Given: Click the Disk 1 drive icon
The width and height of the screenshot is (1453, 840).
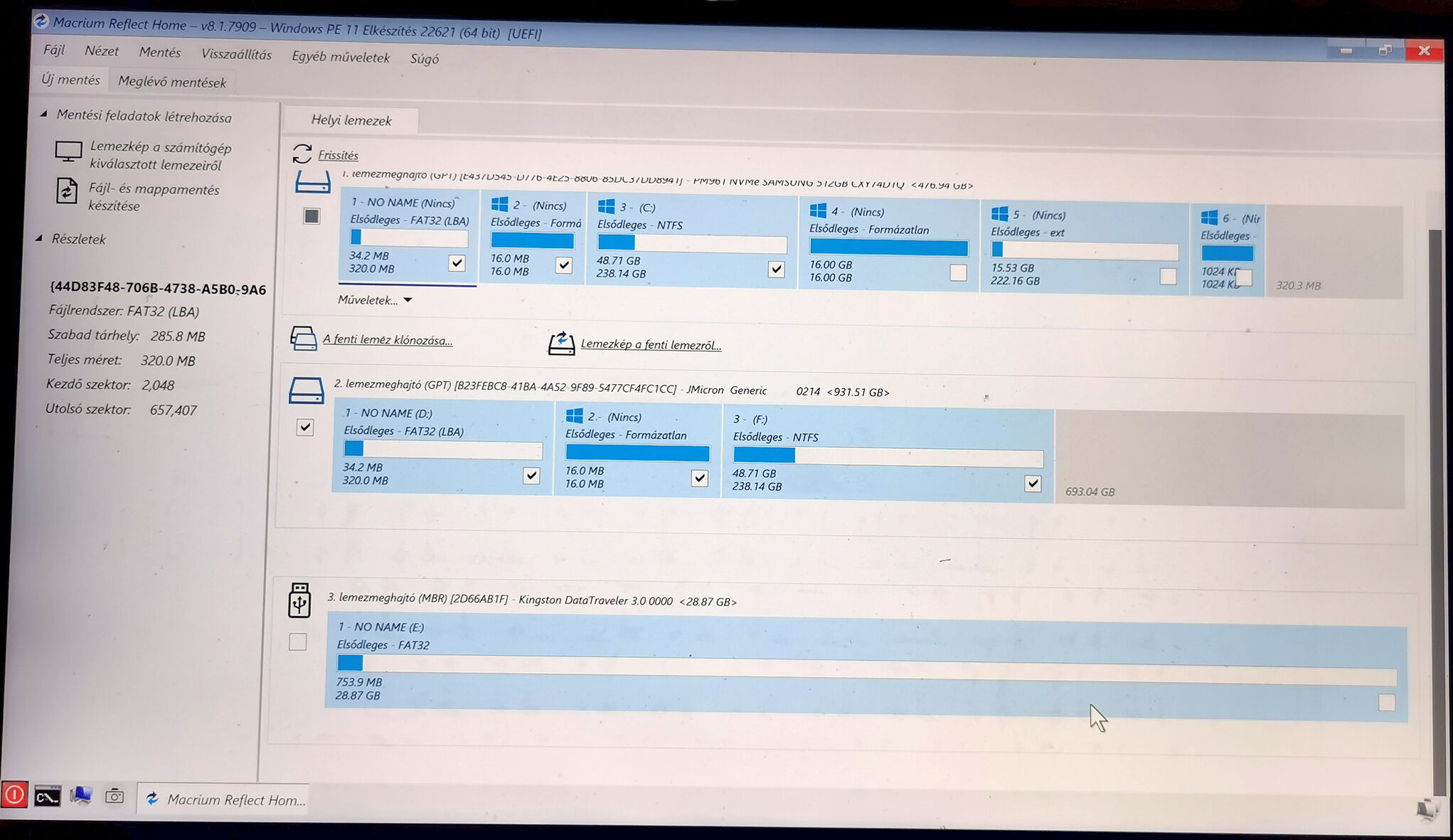Looking at the screenshot, I should 313,182.
